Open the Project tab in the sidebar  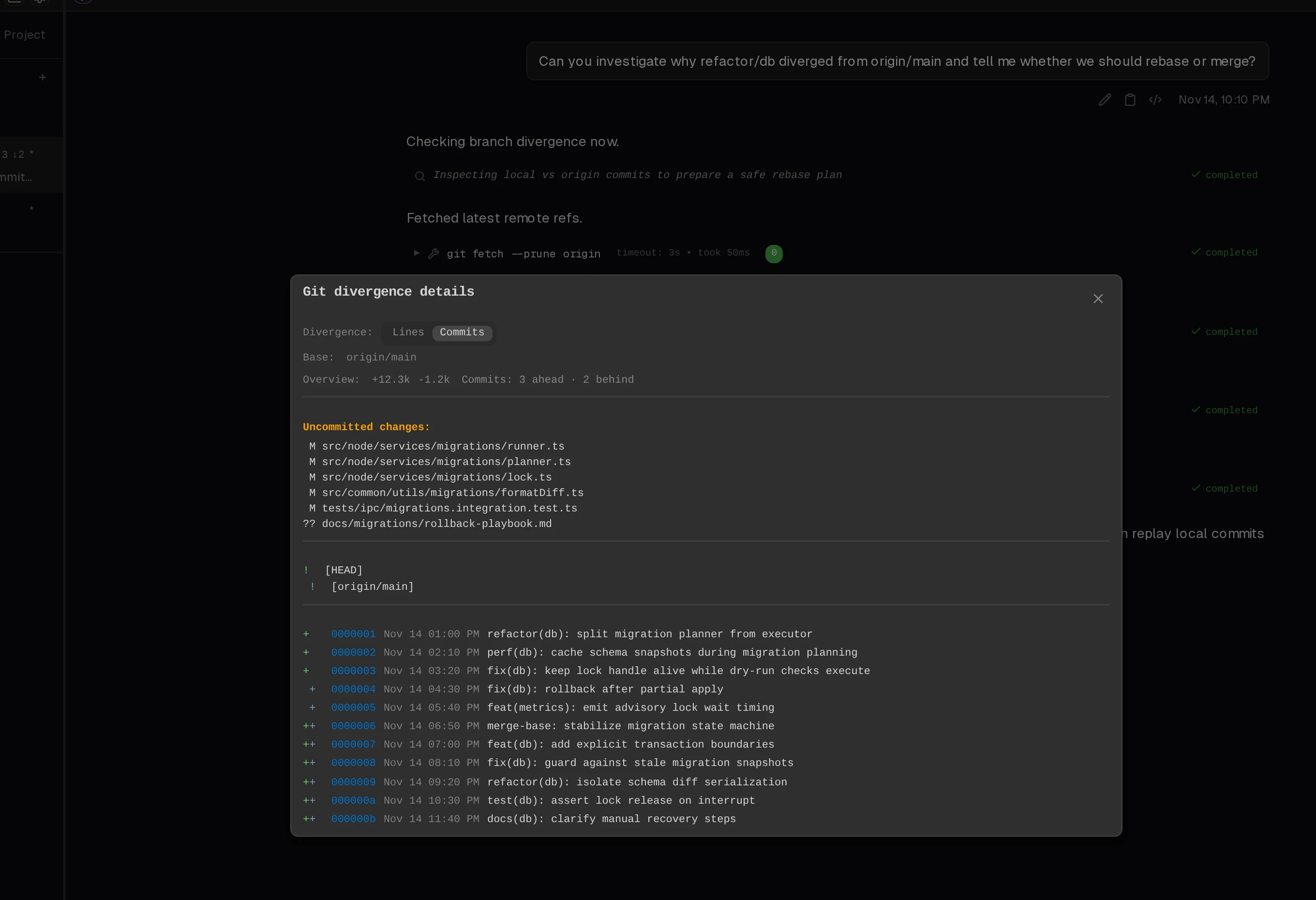point(24,34)
